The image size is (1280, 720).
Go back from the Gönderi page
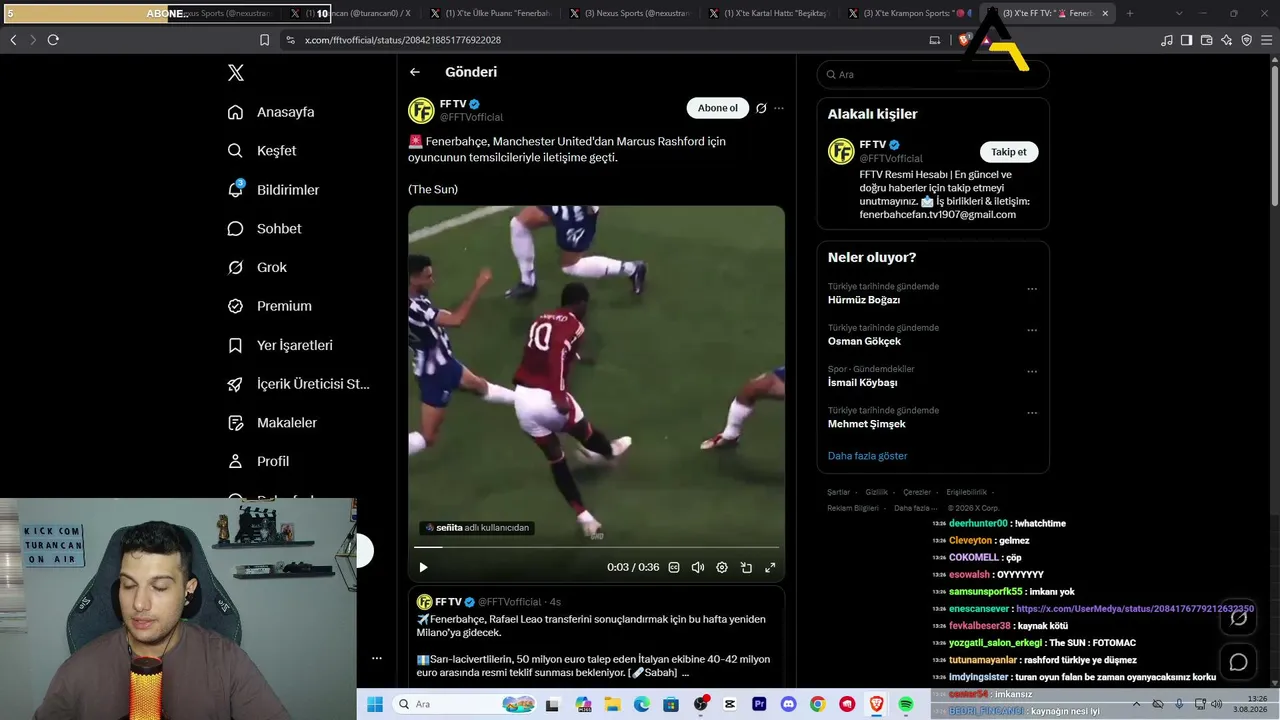point(415,72)
